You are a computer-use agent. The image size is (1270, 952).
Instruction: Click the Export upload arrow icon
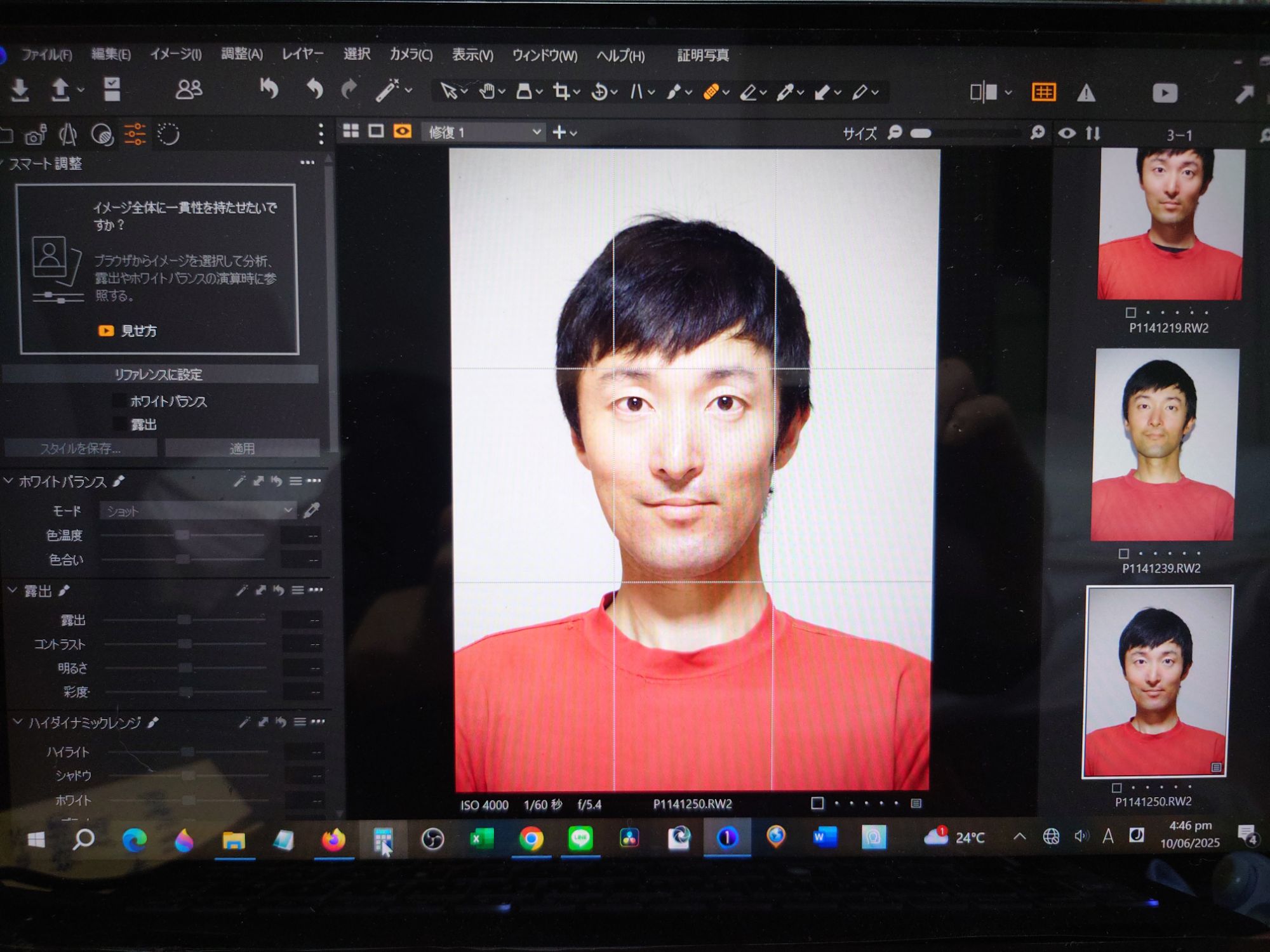point(60,90)
